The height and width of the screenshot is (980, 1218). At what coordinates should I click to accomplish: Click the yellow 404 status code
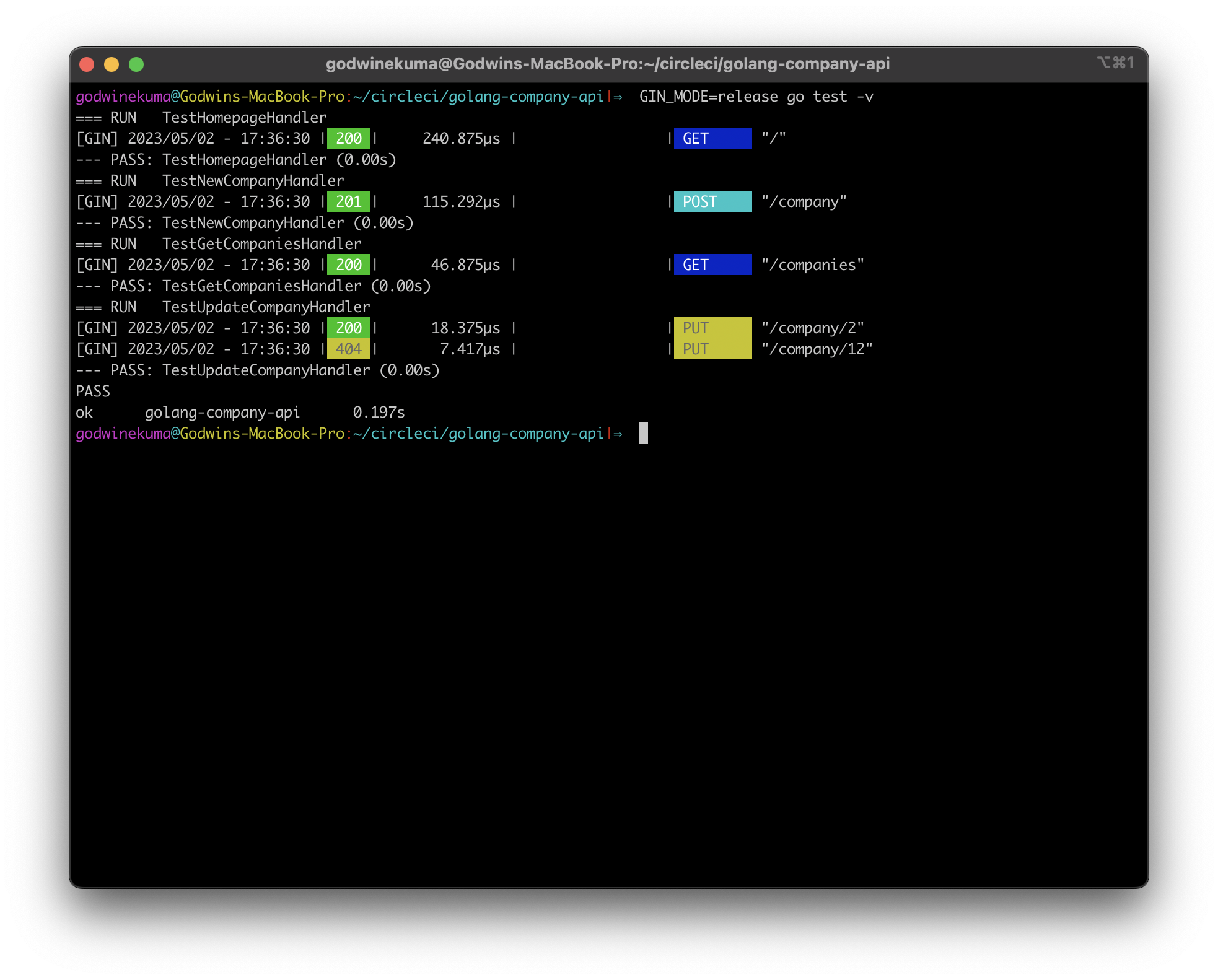point(348,349)
